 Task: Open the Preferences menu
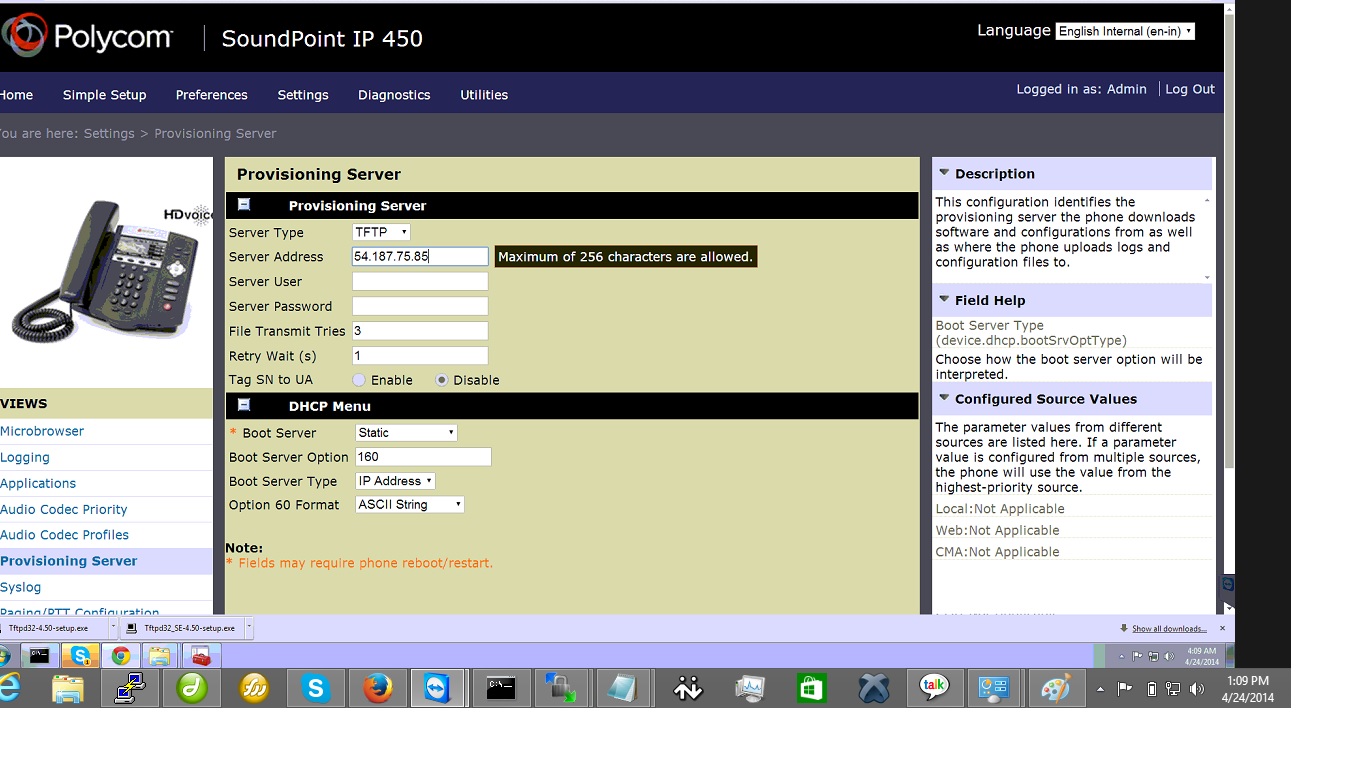coord(211,95)
